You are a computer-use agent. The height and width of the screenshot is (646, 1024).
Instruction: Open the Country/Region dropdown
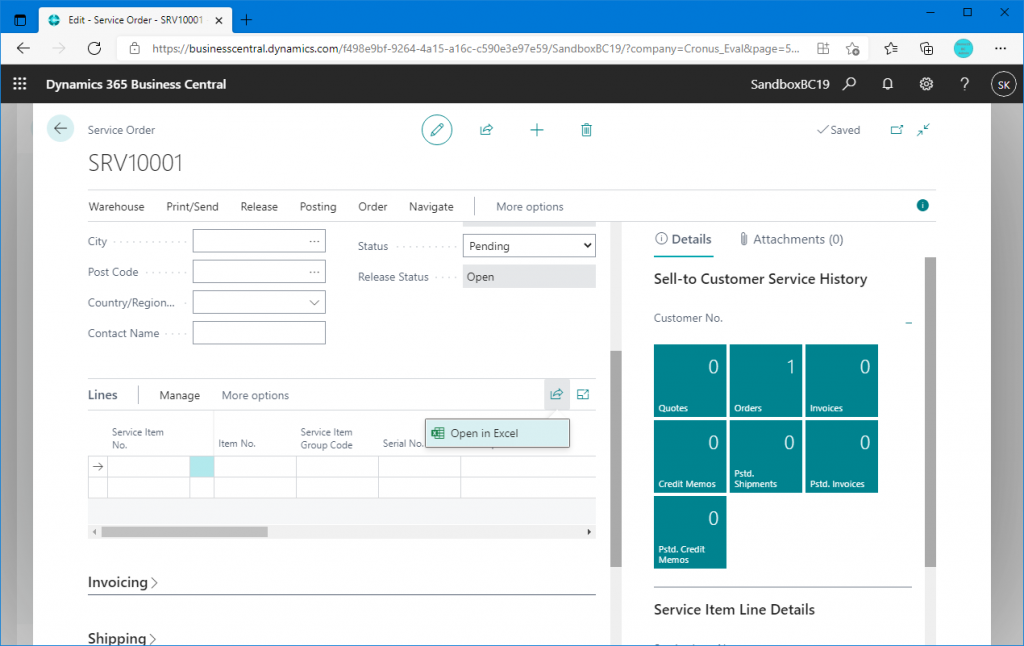click(x=314, y=302)
